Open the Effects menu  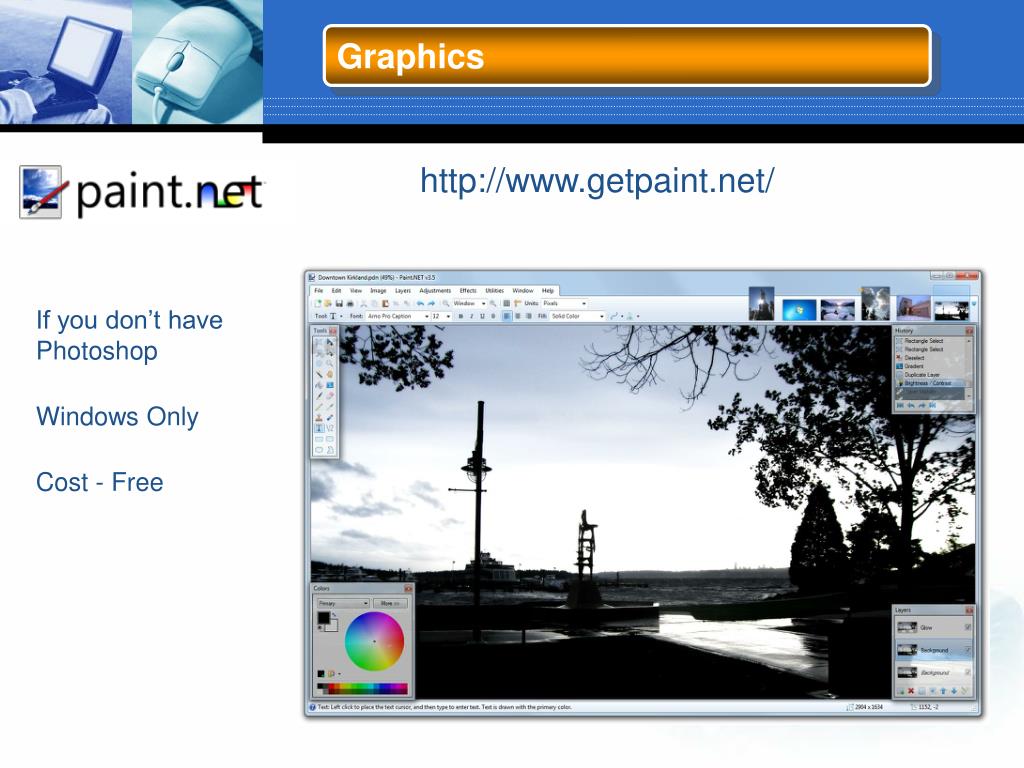coord(468,291)
